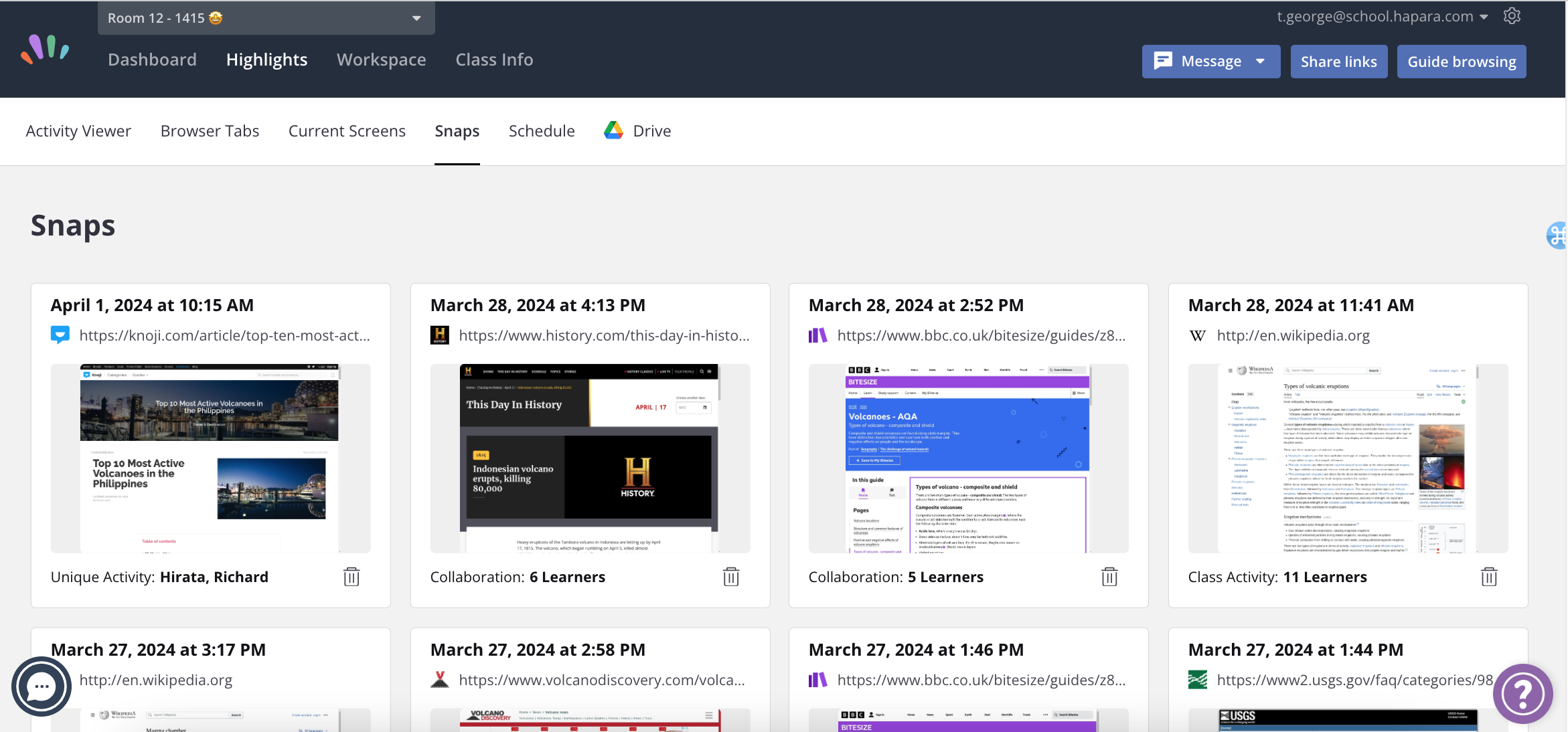Screen dimensions: 1568x732
Task: Click the March 28, 2024 at 2:52 PM heading
Action: [916, 305]
